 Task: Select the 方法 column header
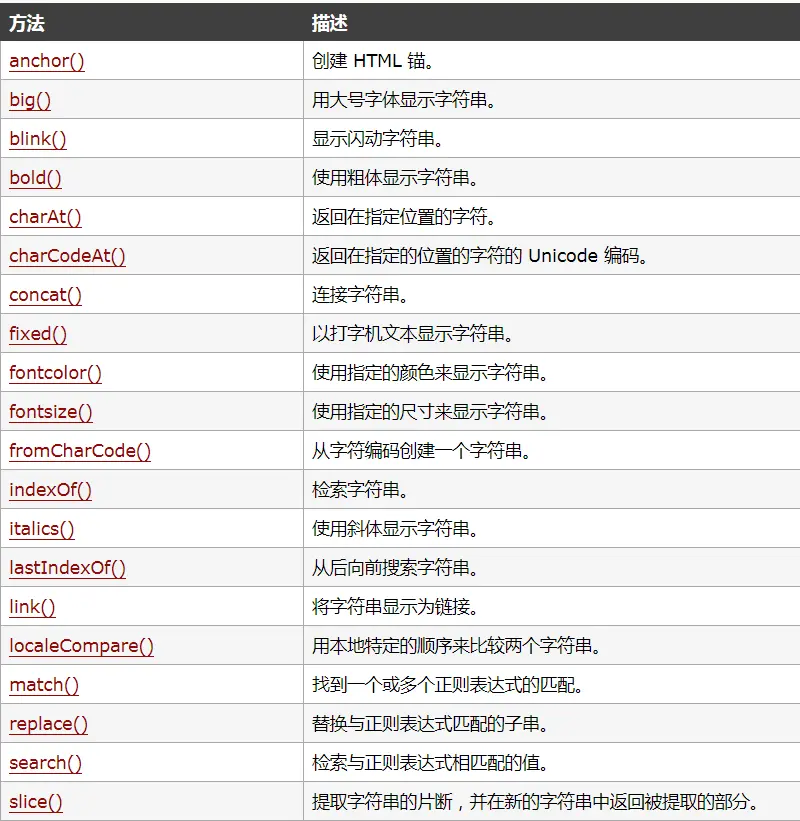pos(27,23)
